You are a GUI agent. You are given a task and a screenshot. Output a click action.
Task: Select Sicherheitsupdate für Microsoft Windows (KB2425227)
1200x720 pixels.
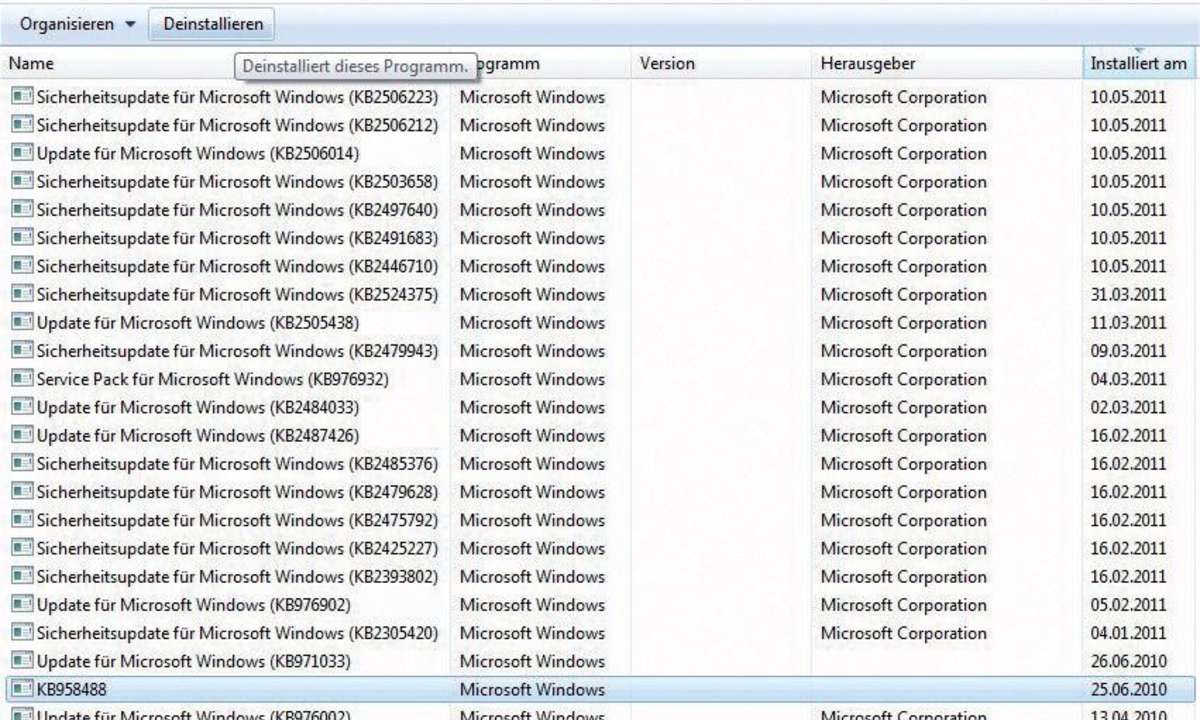[x=237, y=548]
